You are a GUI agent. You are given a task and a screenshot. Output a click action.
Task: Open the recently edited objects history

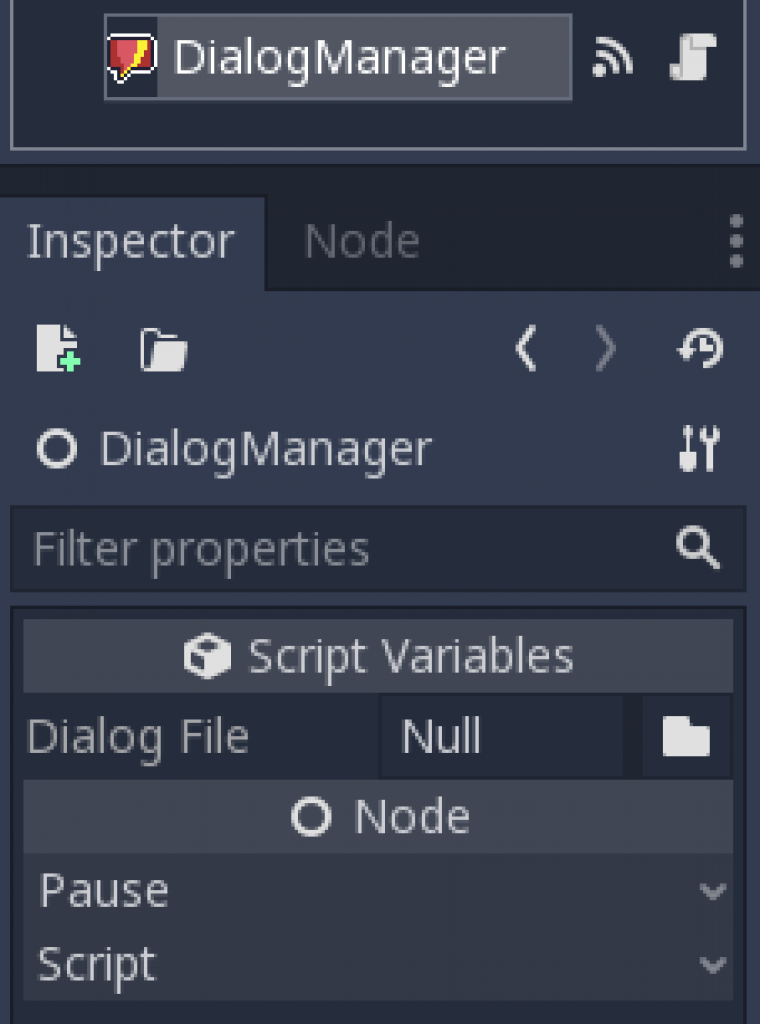coord(700,348)
